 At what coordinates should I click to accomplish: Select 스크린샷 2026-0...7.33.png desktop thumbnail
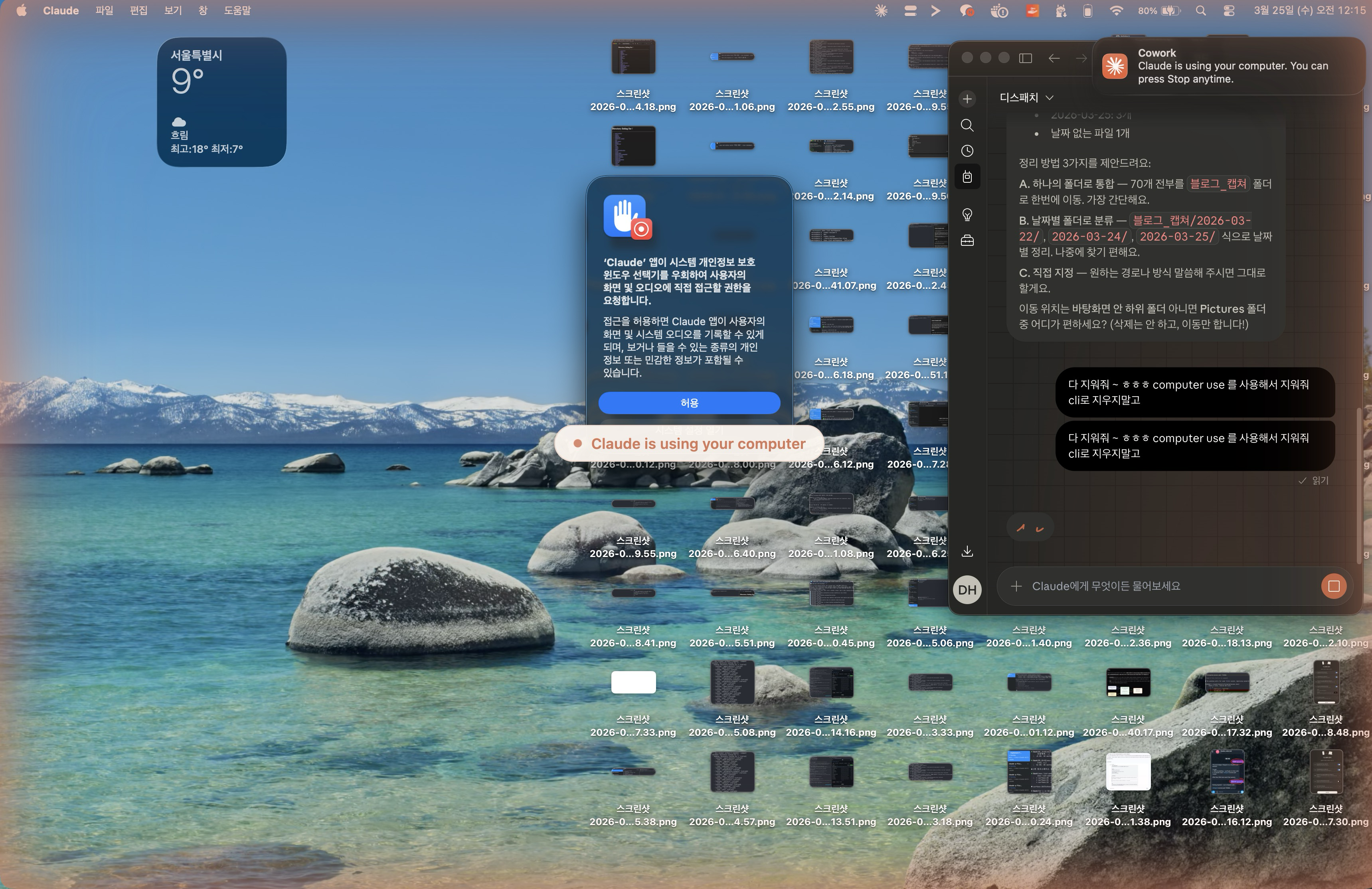(633, 683)
